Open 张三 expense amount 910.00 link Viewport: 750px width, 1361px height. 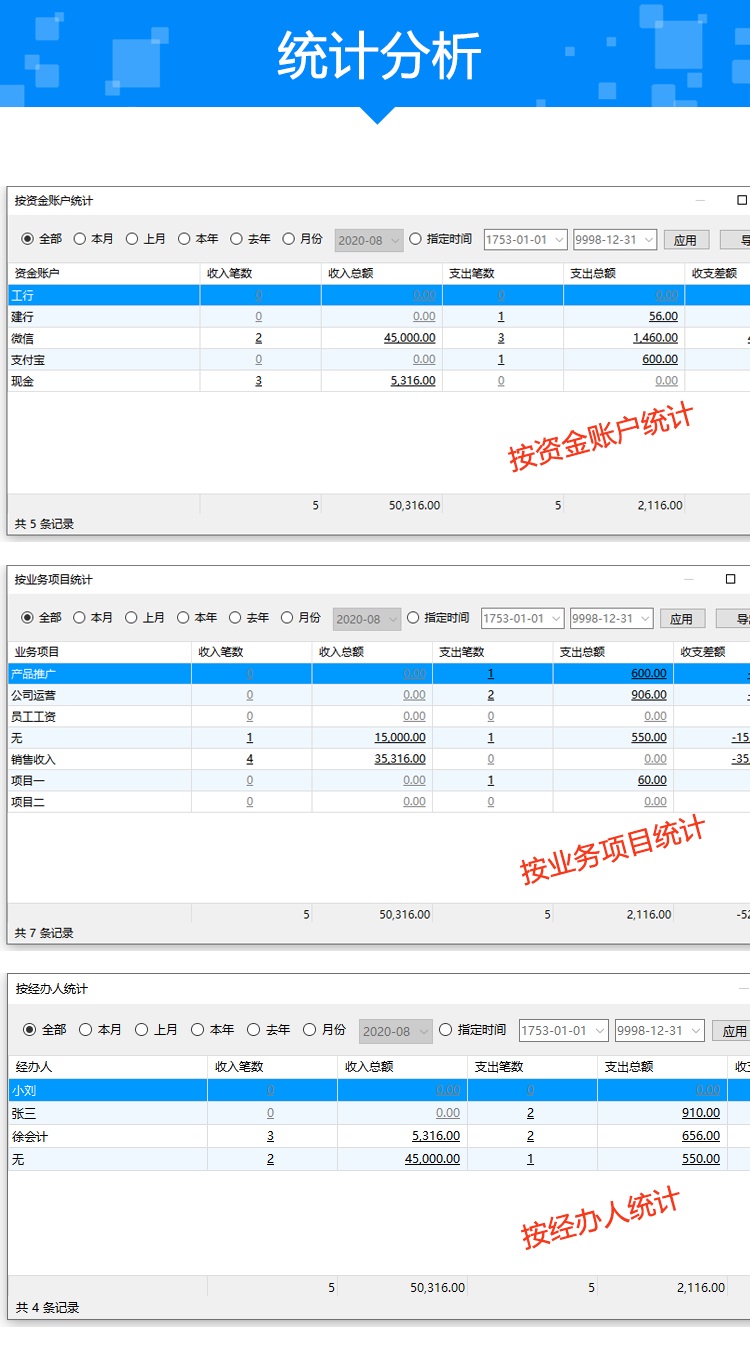pos(701,1113)
